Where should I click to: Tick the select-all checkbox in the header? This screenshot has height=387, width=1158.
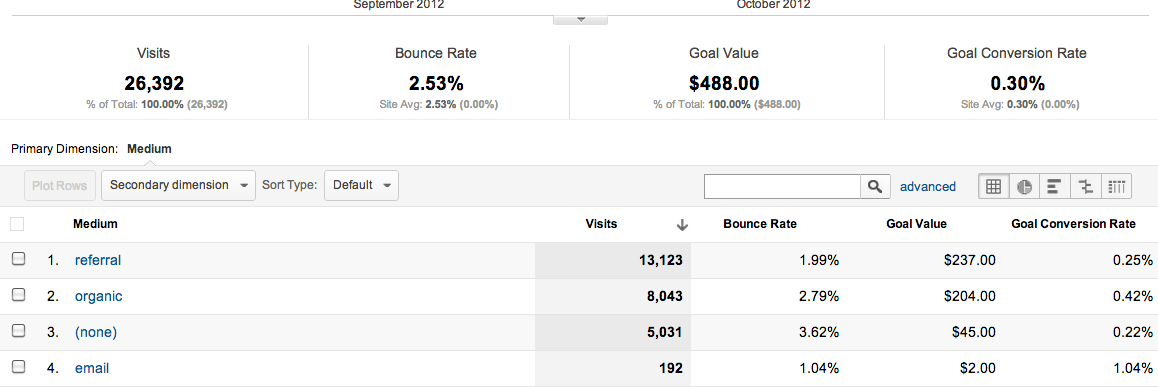click(x=18, y=224)
